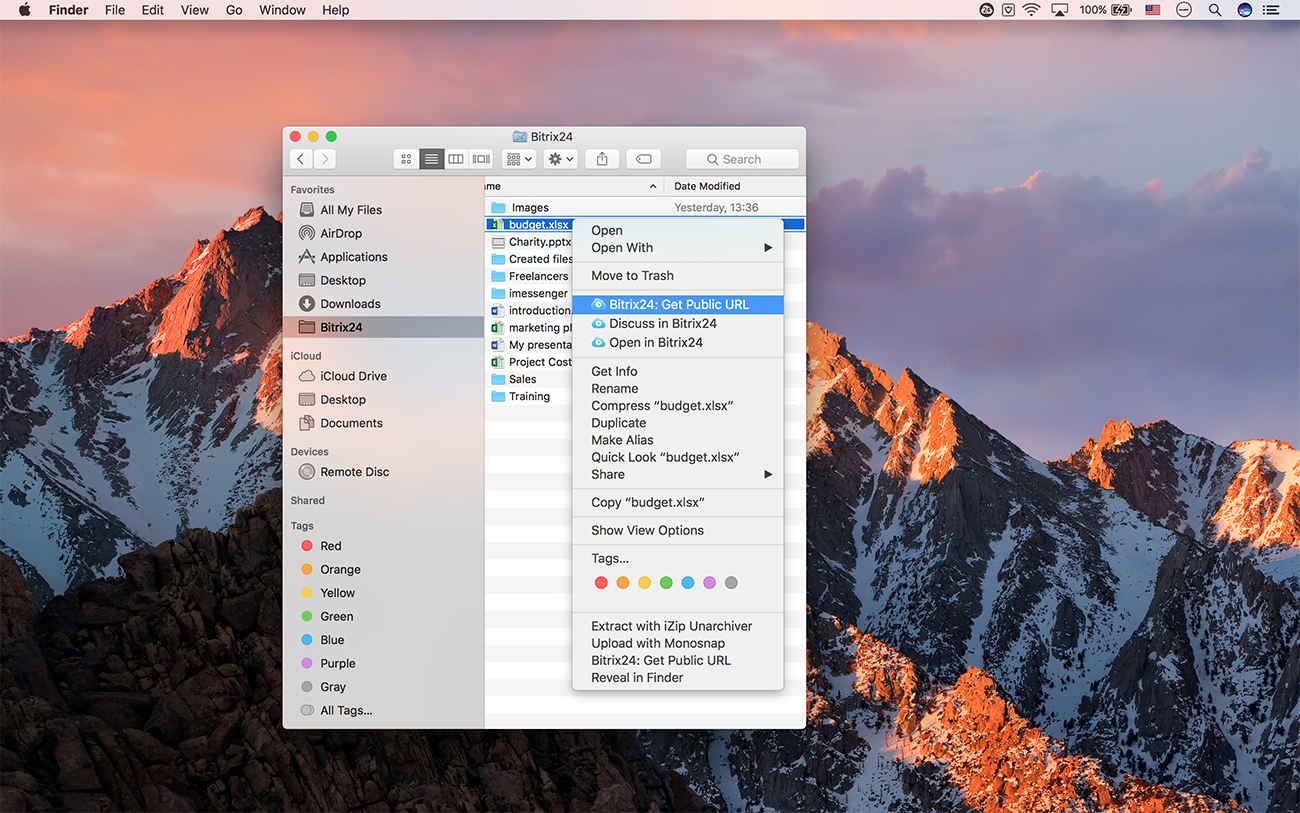The width and height of the screenshot is (1300, 813).
Task: Open AirDrop in the sidebar
Action: point(341,233)
